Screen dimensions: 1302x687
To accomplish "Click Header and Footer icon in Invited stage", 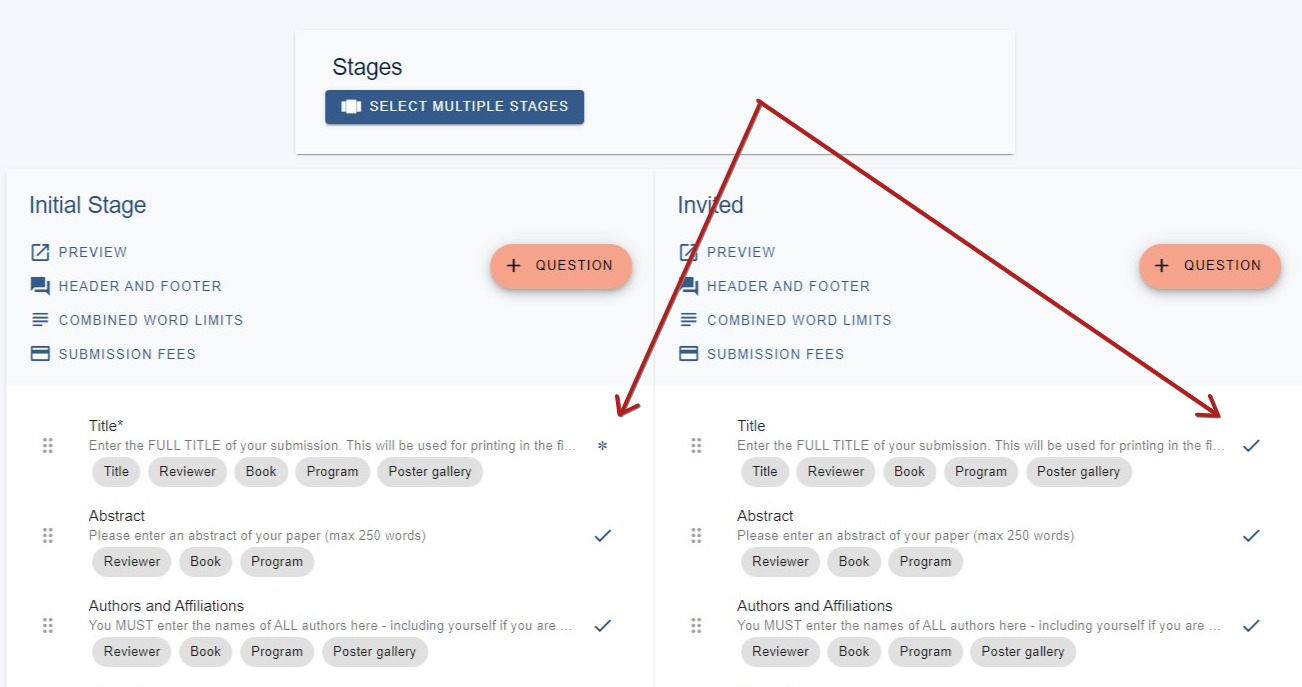I will [688, 286].
